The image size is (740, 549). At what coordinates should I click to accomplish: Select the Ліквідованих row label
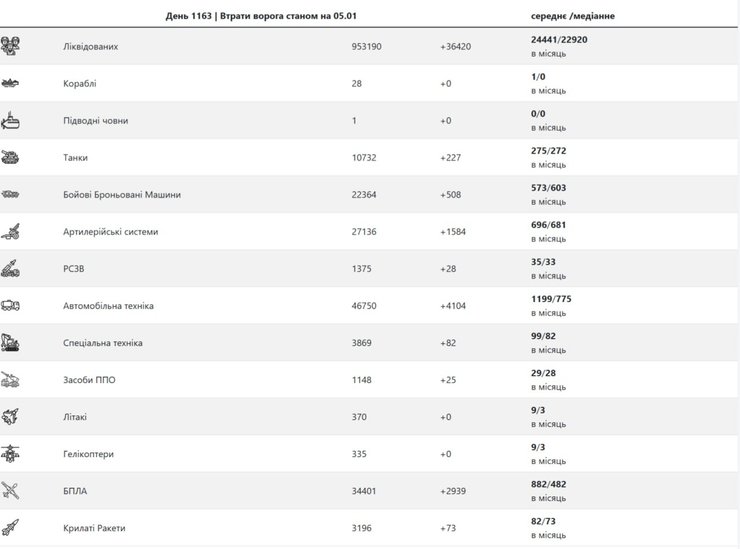[x=96, y=47]
